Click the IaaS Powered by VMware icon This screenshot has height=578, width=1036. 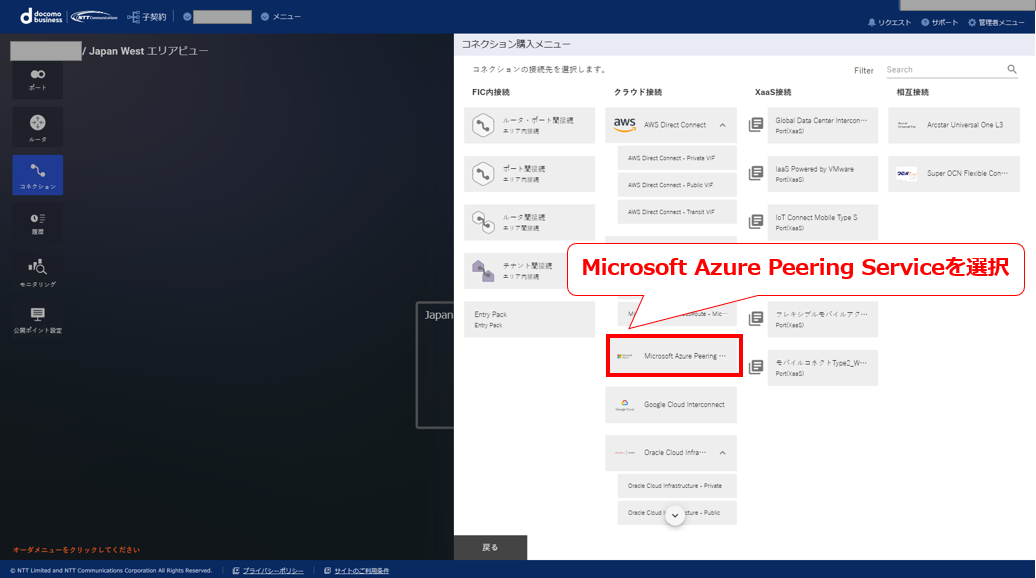(756, 173)
